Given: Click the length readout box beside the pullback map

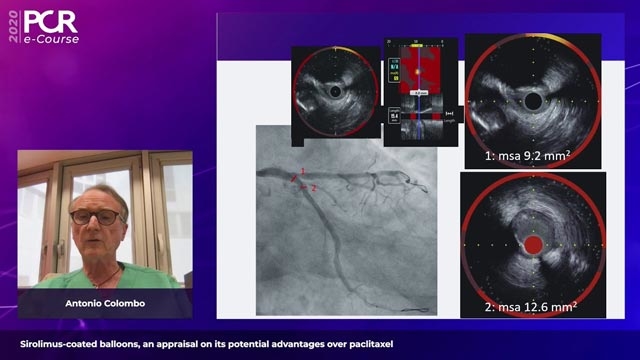Looking at the screenshot, I should point(394,116).
